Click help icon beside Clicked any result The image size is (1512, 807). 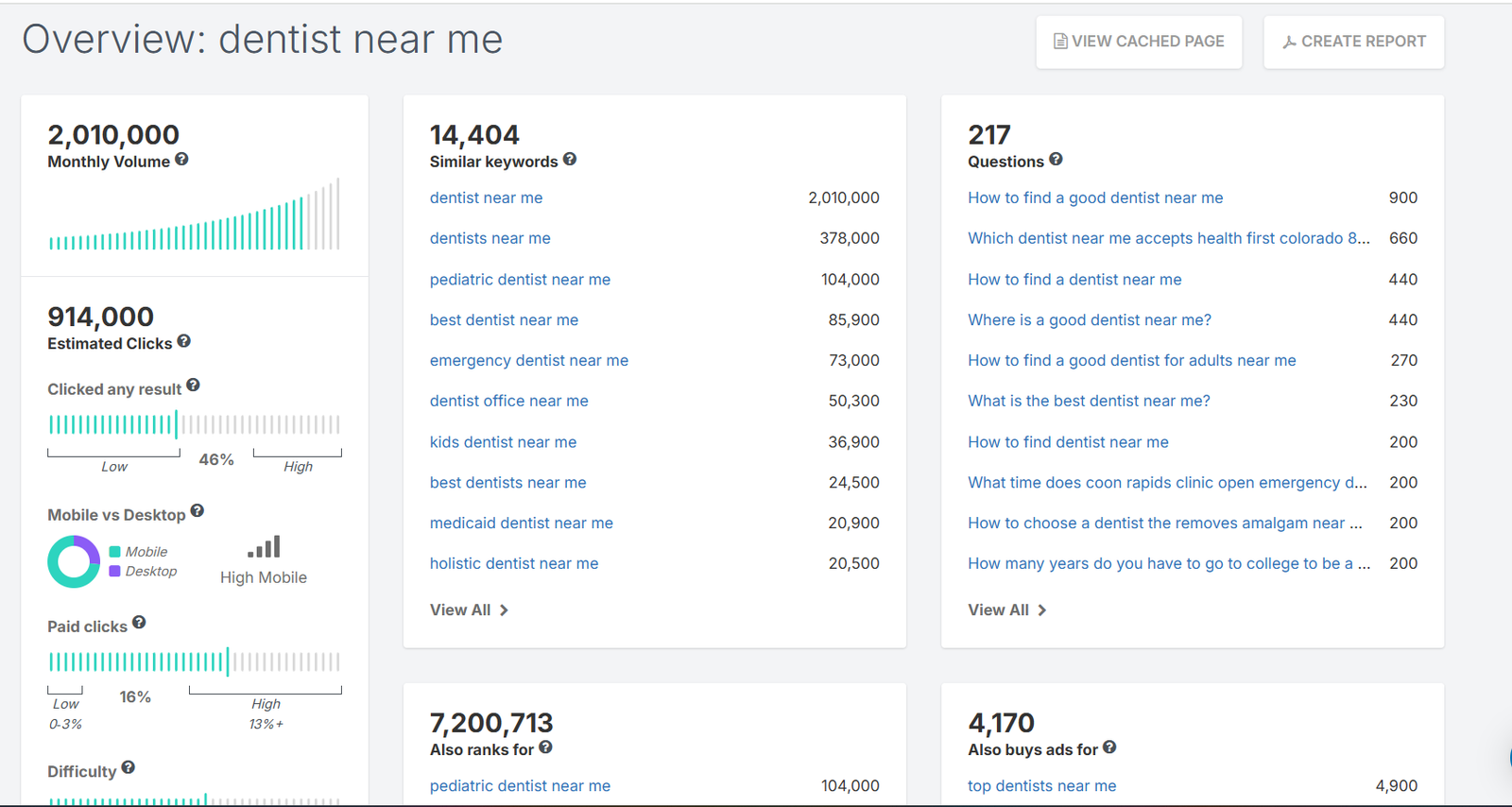pos(193,386)
